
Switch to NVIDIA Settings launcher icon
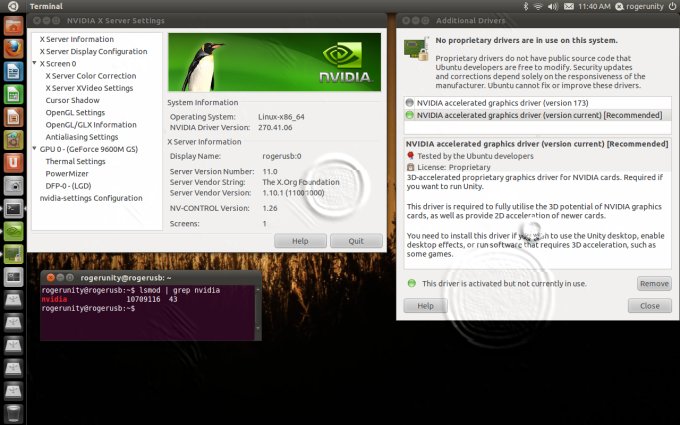13,231
